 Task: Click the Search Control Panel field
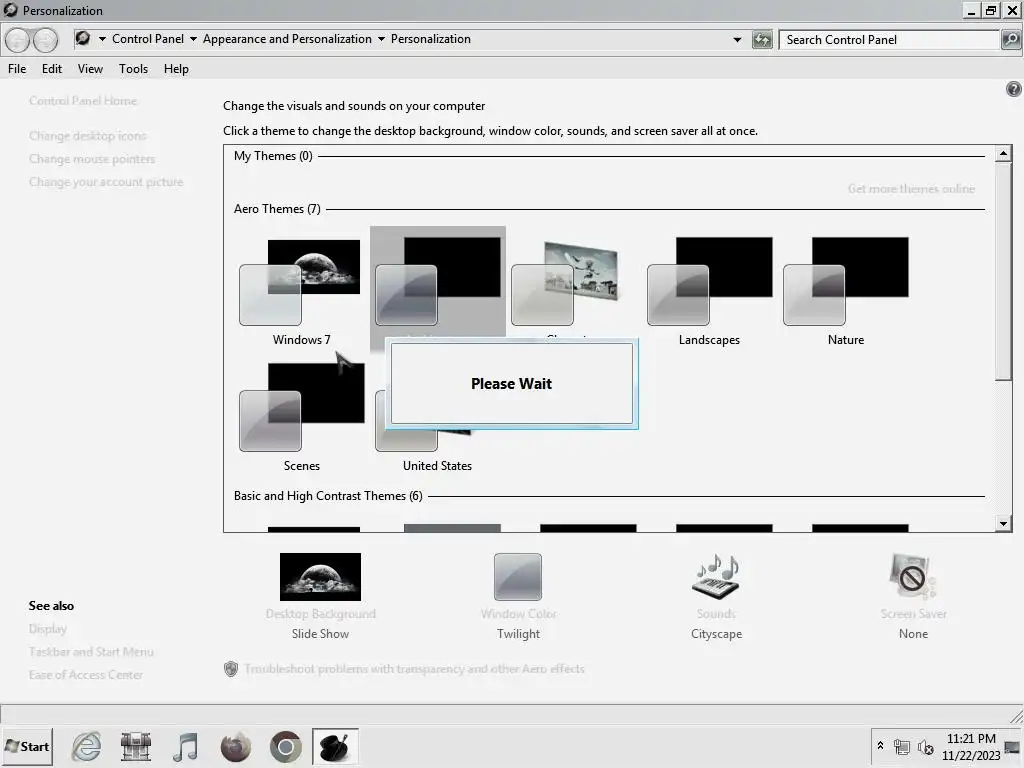coord(889,40)
